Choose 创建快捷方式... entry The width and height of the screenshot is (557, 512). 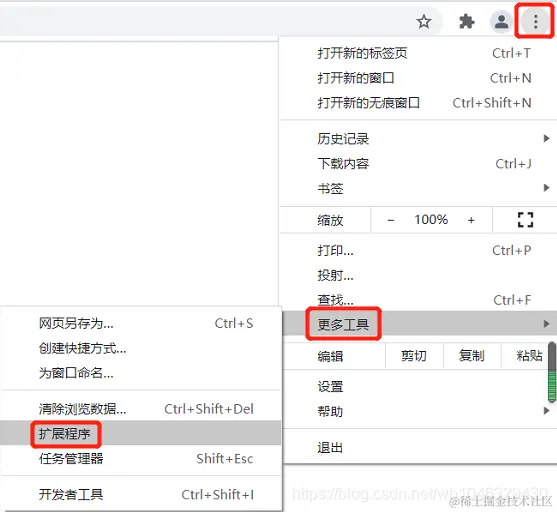[141, 349]
